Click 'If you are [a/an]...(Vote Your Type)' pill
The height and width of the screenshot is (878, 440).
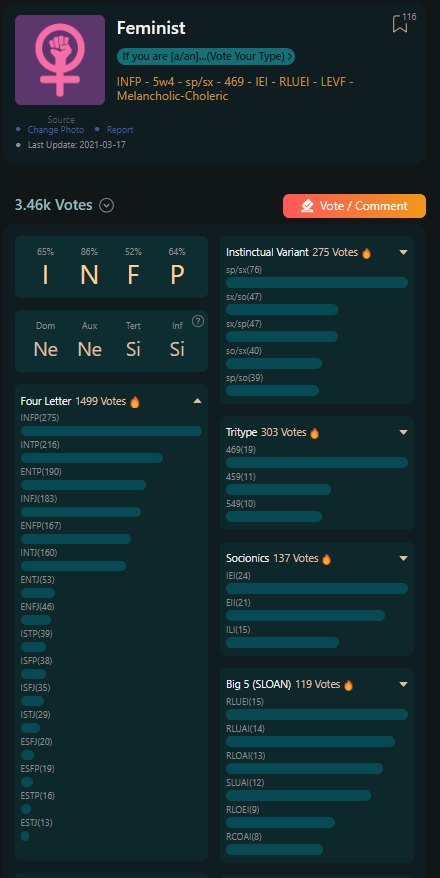(206, 56)
